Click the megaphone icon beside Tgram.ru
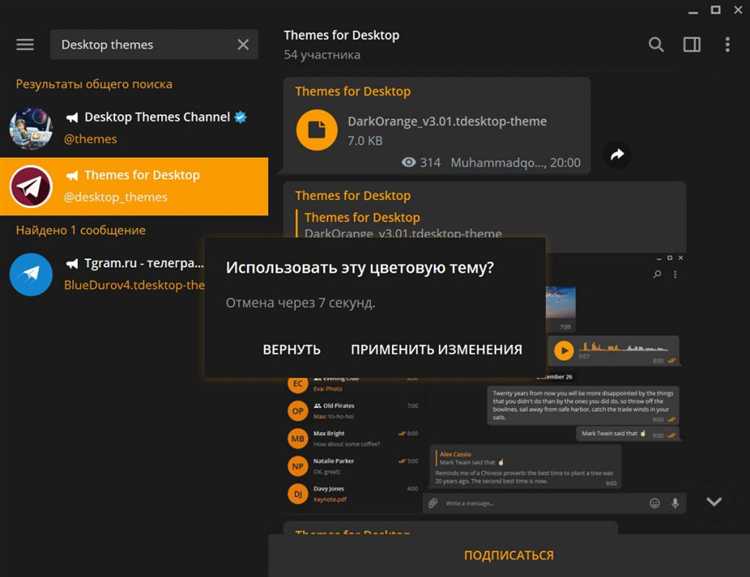Screen dimensions: 750x577 [x=72, y=264]
